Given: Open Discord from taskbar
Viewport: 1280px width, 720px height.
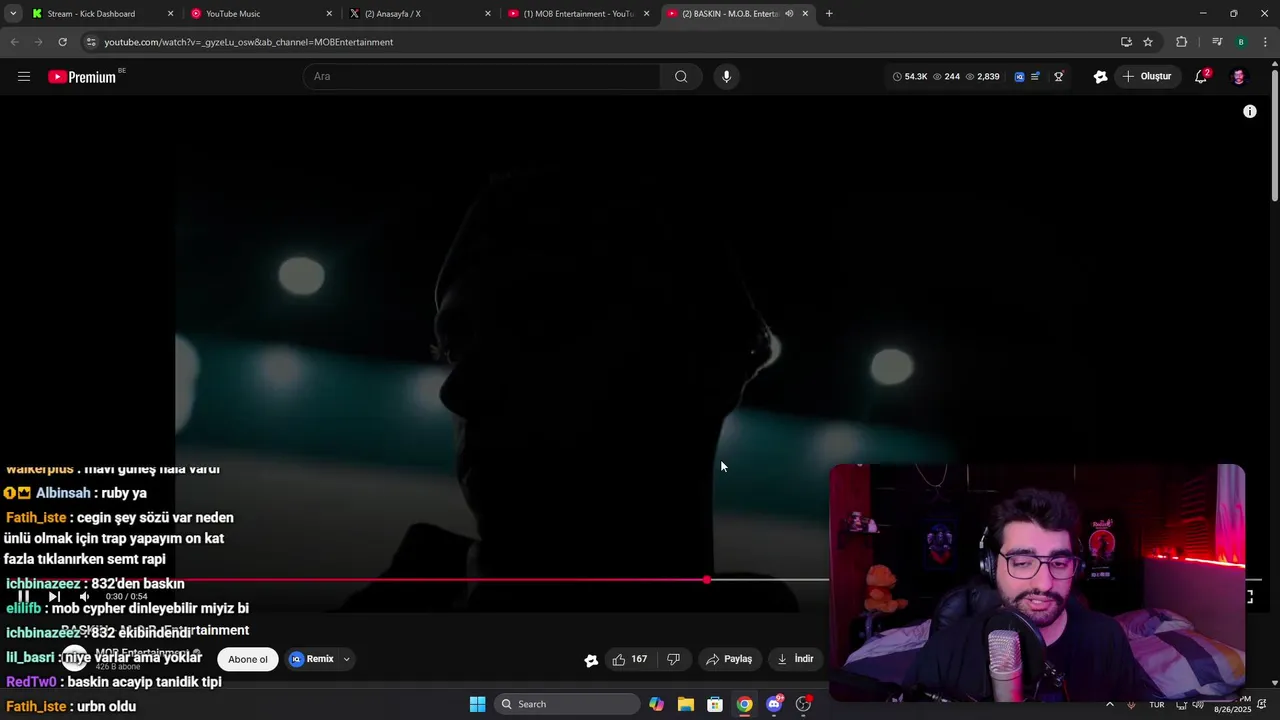Looking at the screenshot, I should (774, 704).
